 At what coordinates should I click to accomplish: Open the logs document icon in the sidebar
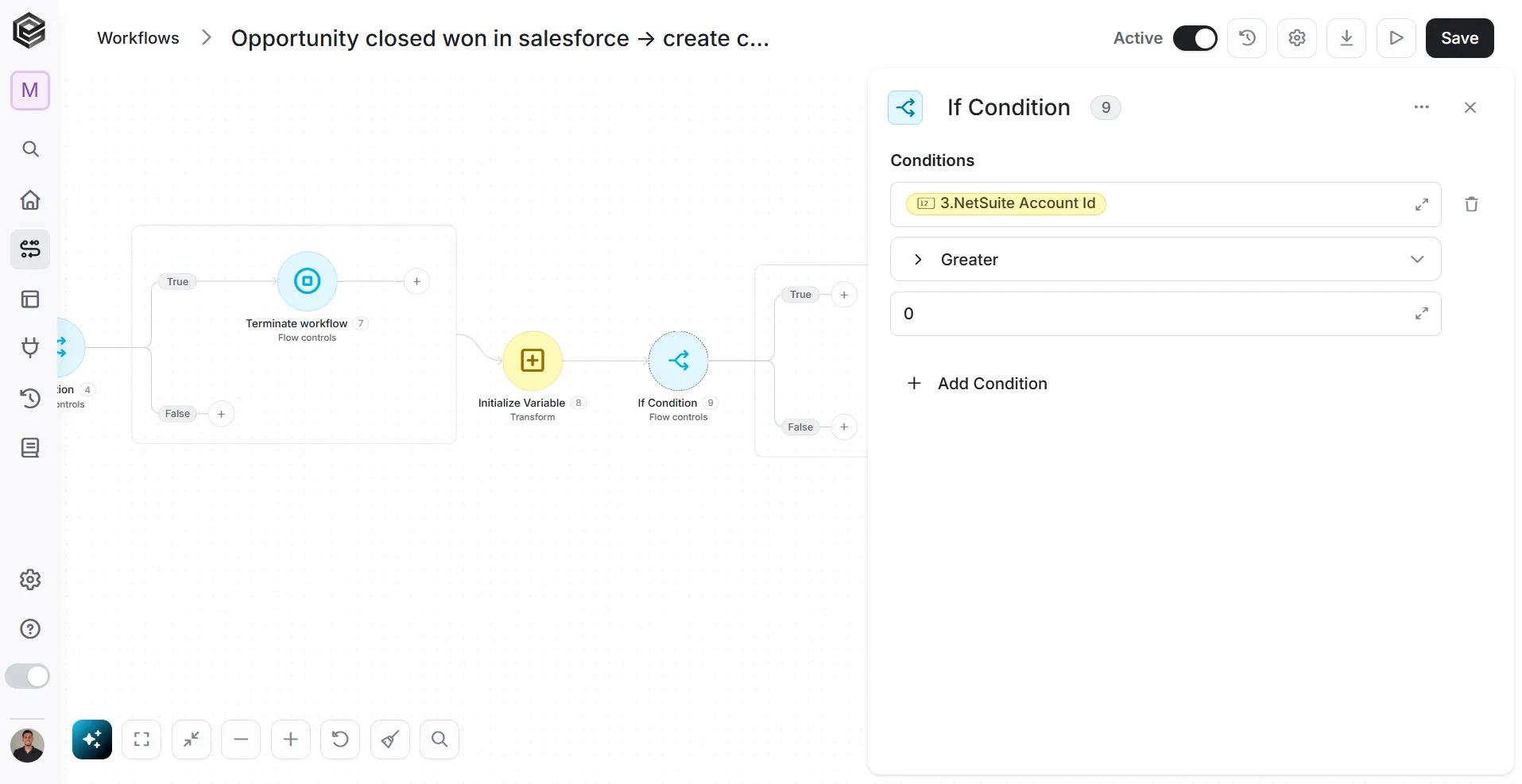pyautogui.click(x=30, y=448)
